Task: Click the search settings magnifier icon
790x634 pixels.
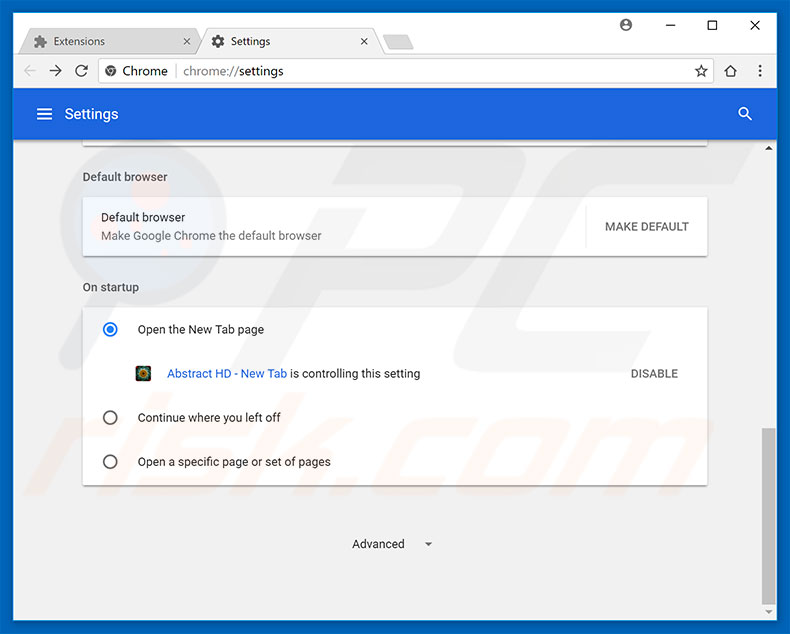Action: pyautogui.click(x=745, y=114)
